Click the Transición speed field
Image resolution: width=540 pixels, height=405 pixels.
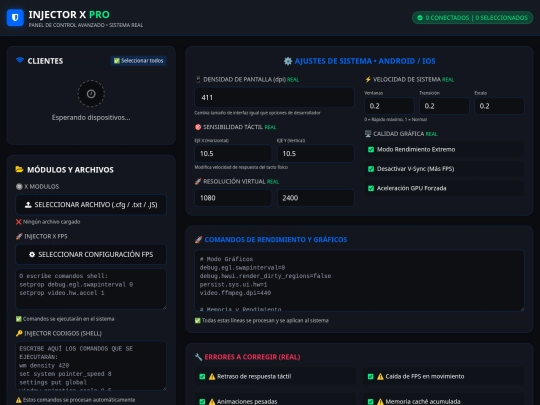(444, 106)
